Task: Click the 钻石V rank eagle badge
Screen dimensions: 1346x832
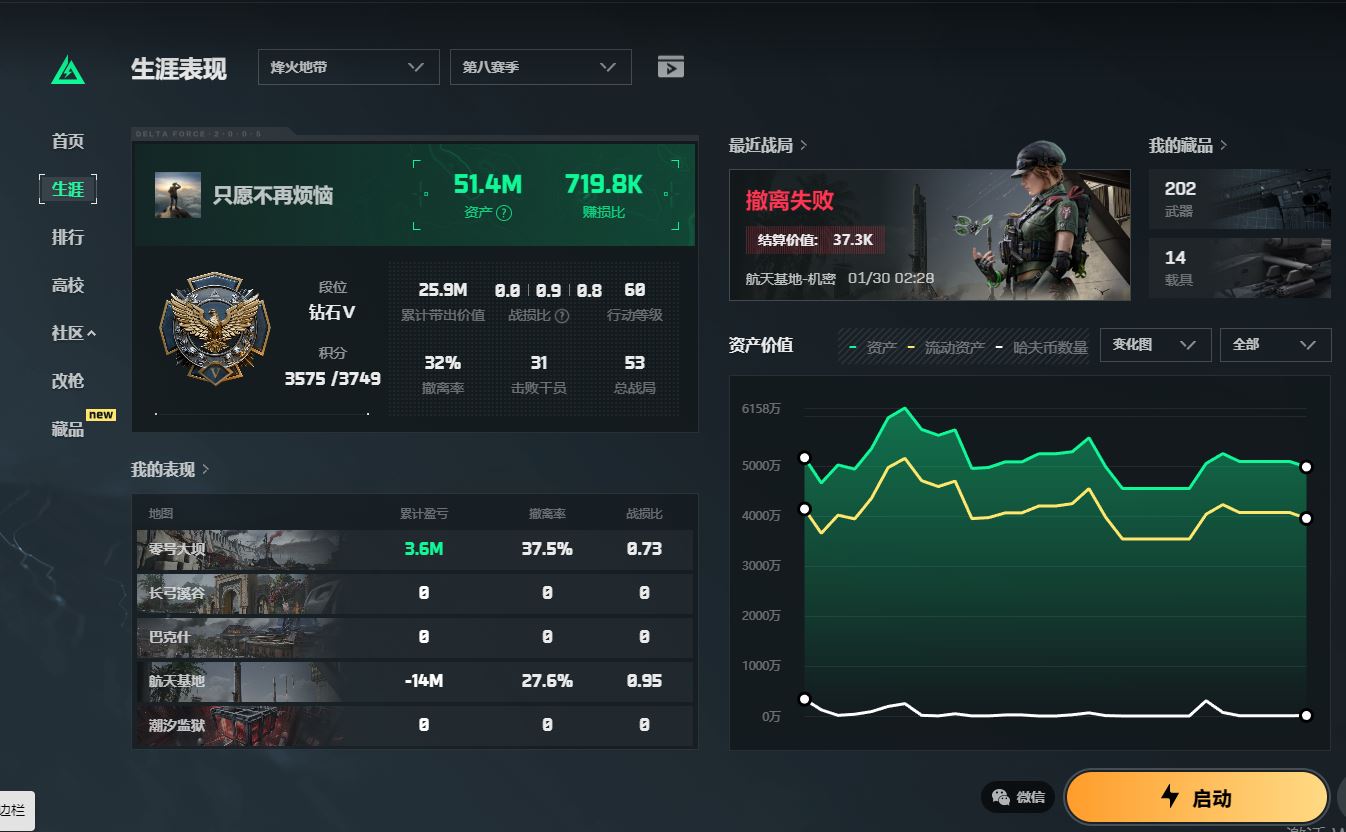Action: click(x=214, y=332)
